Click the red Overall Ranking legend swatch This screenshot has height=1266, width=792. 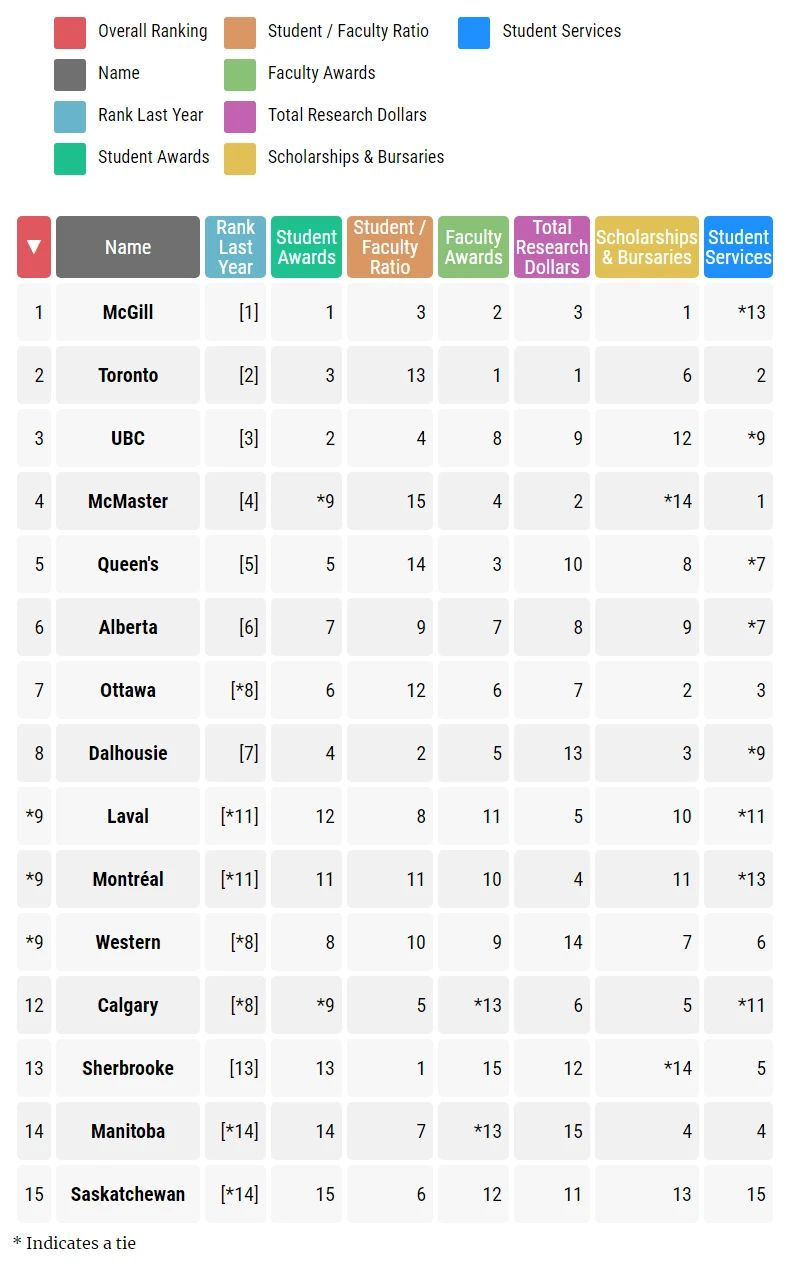70,32
